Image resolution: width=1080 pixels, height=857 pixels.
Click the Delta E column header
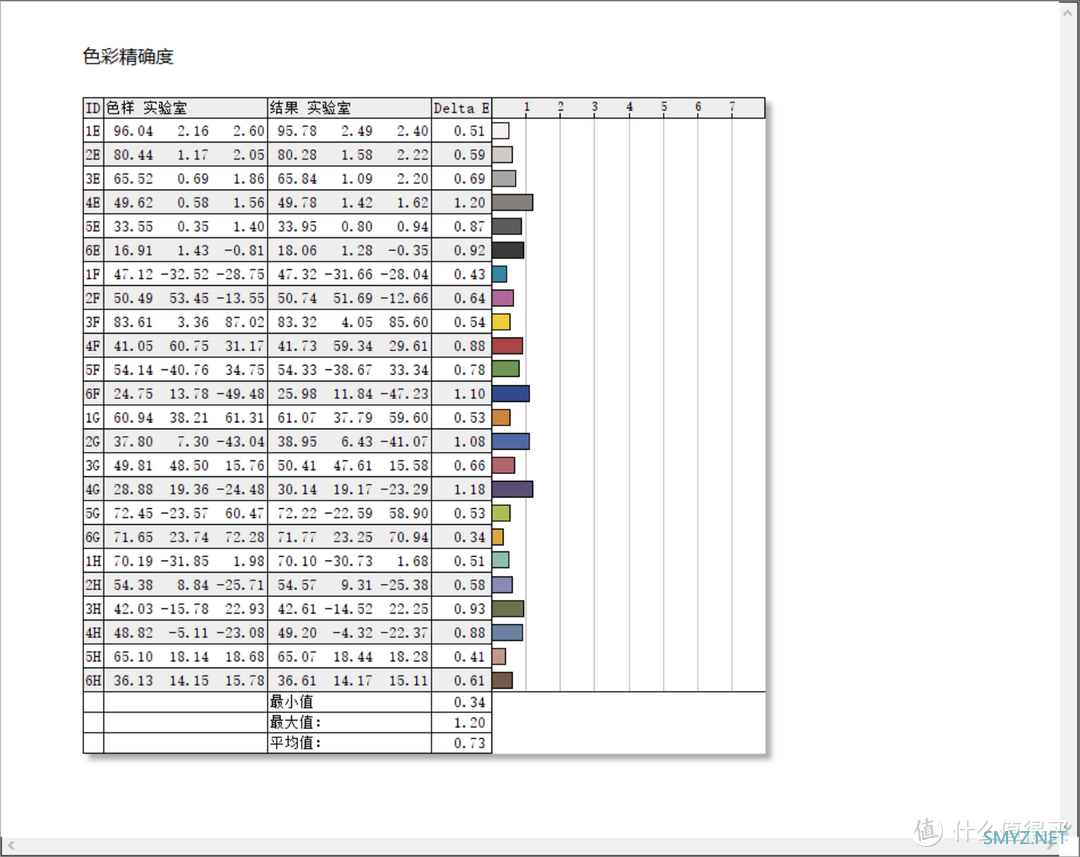pyautogui.click(x=461, y=108)
